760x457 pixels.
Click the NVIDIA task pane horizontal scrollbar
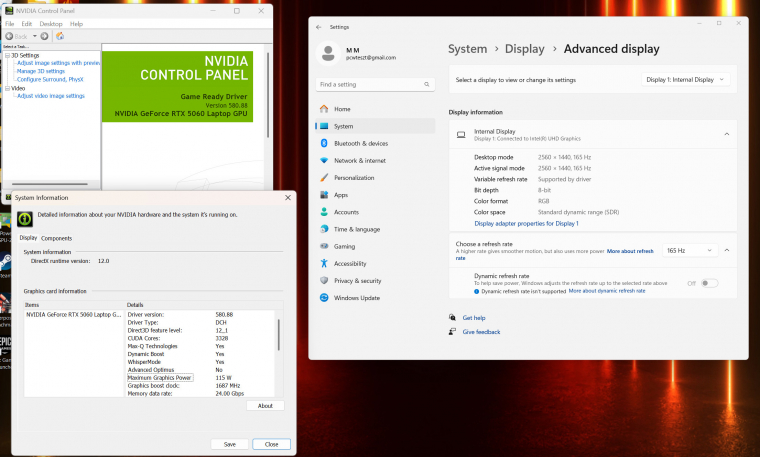(x=49, y=184)
